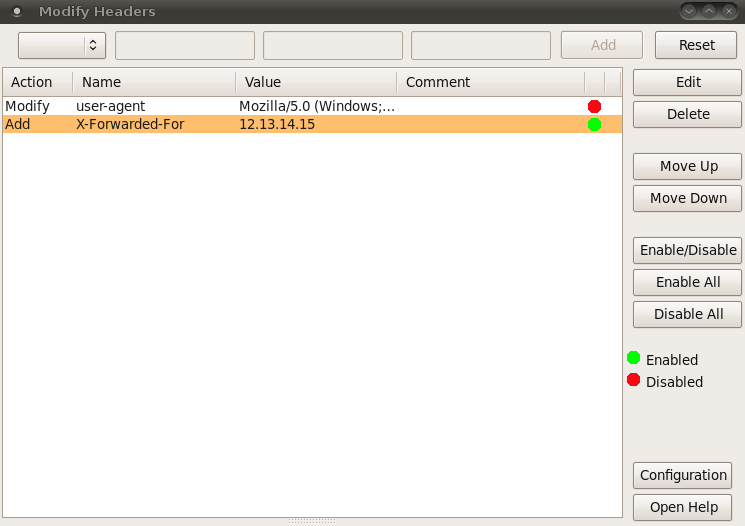Sort by the Action column header
The width and height of the screenshot is (745, 526).
click(38, 82)
